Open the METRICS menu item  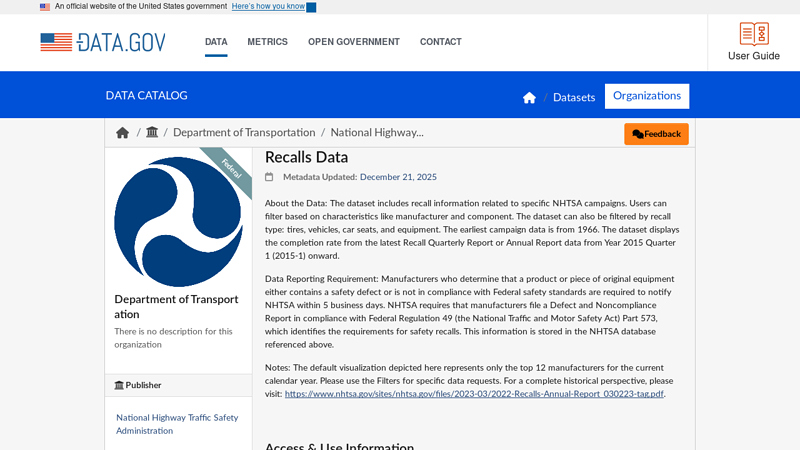[x=267, y=42]
